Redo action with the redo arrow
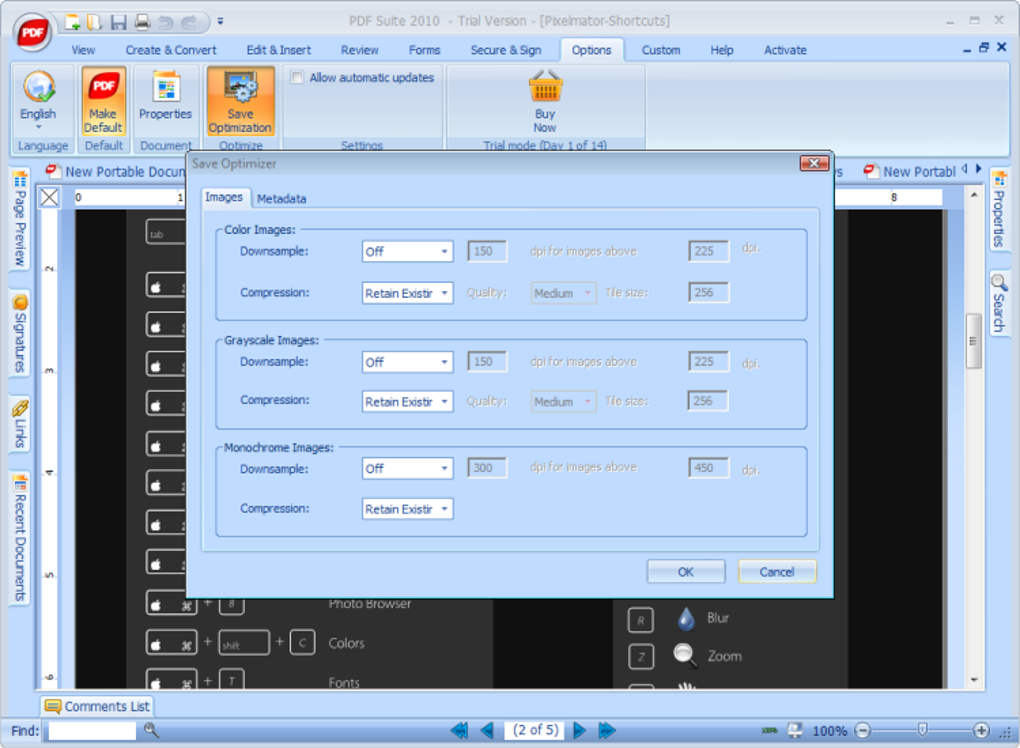 pyautogui.click(x=189, y=22)
